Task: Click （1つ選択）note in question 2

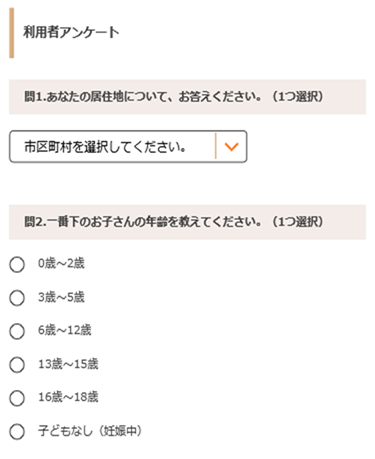Action: [298, 222]
